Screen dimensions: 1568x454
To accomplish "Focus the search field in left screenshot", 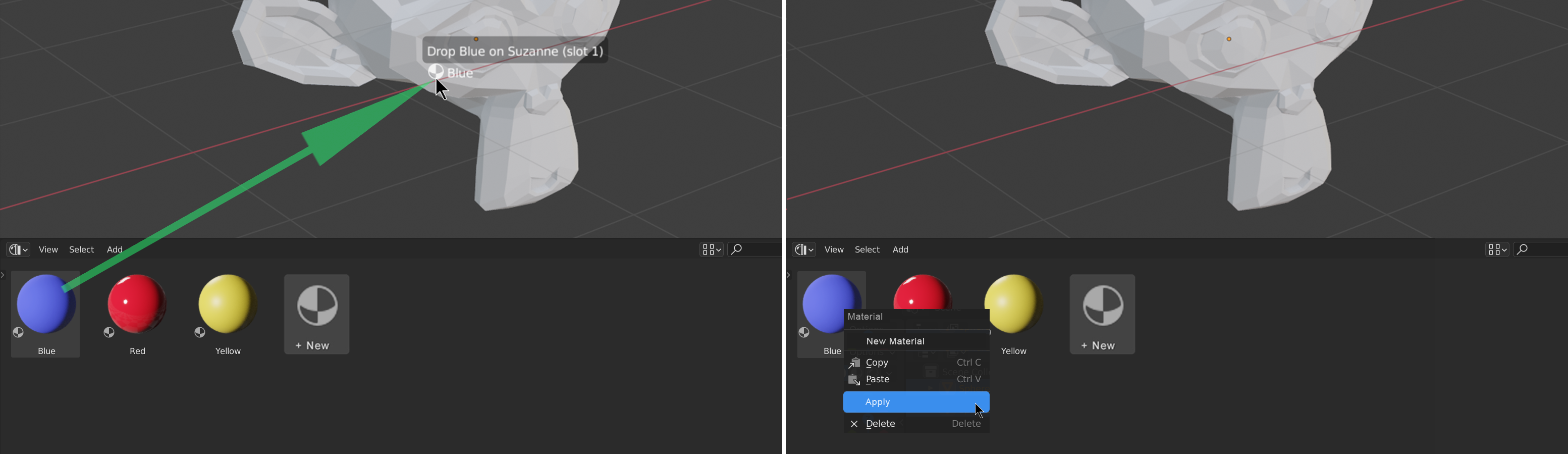I will [x=755, y=249].
